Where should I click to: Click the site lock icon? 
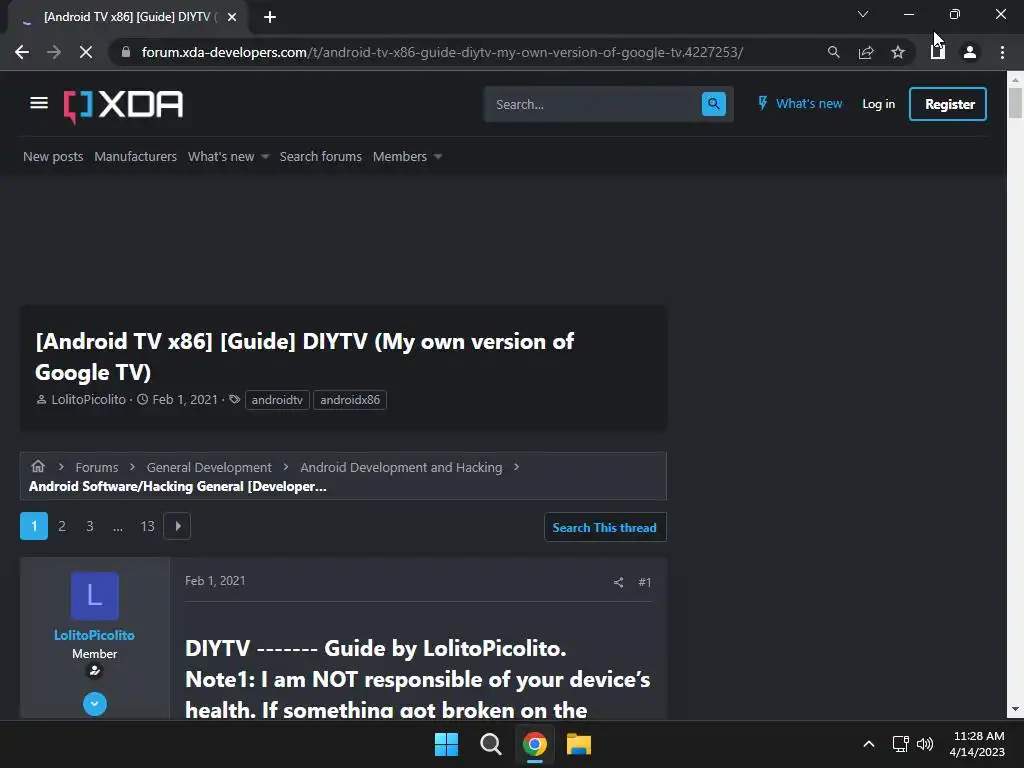[x=126, y=52]
